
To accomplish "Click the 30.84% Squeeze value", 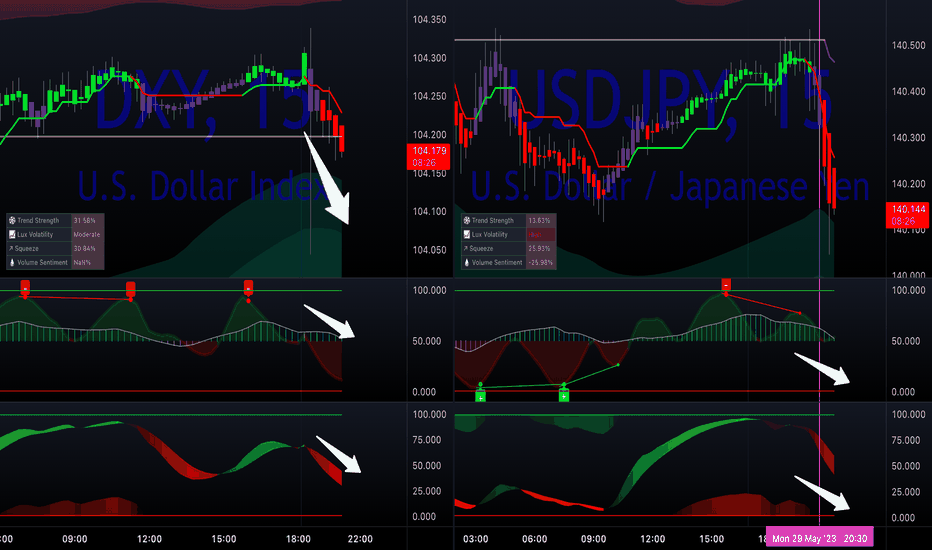I will coord(84,249).
